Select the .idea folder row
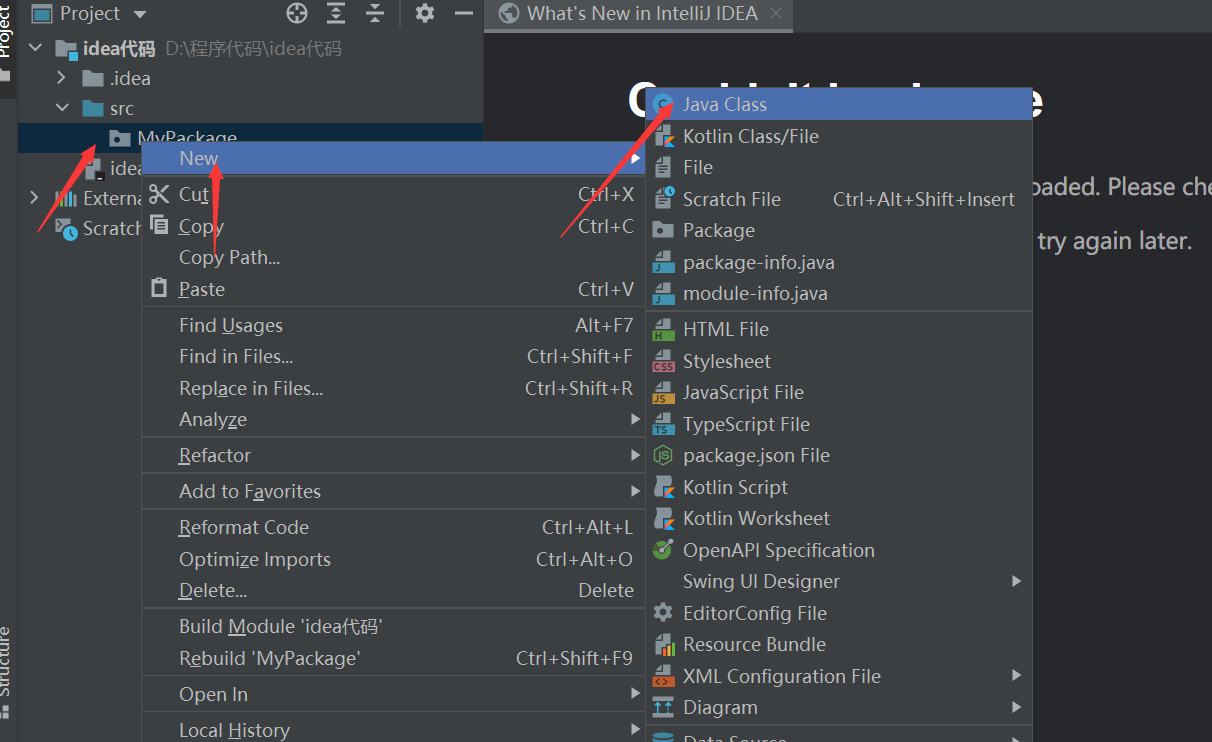 pos(250,78)
